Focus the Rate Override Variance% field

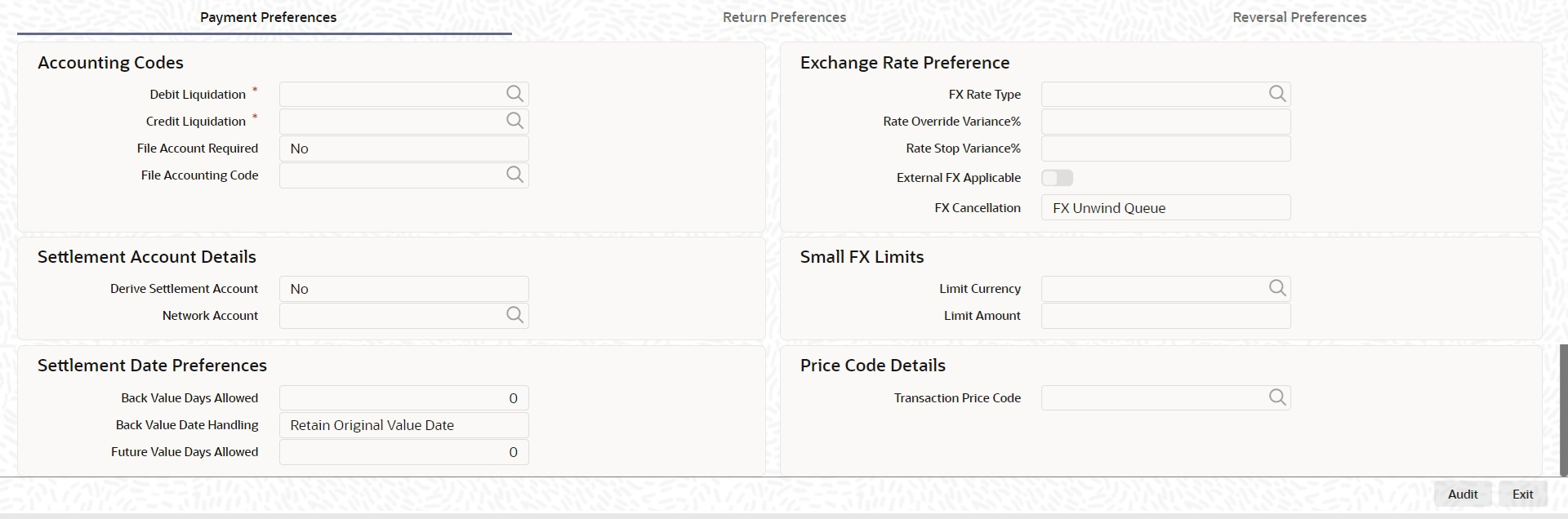coord(1165,122)
